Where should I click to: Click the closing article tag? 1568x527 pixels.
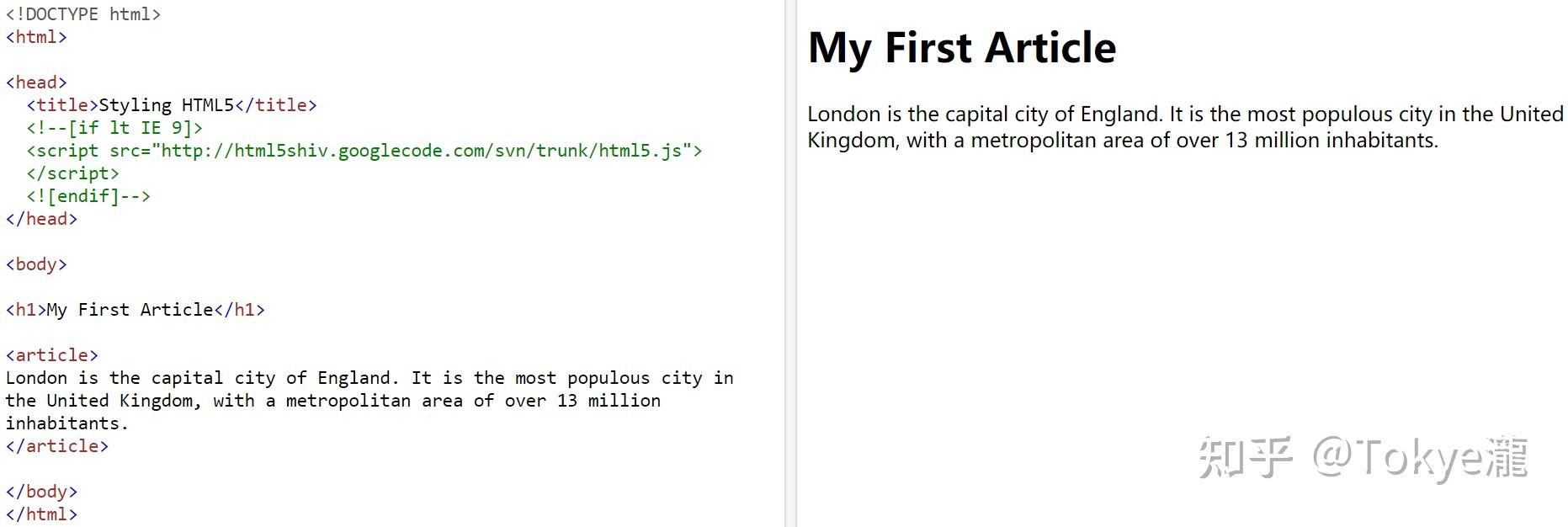pos(57,446)
